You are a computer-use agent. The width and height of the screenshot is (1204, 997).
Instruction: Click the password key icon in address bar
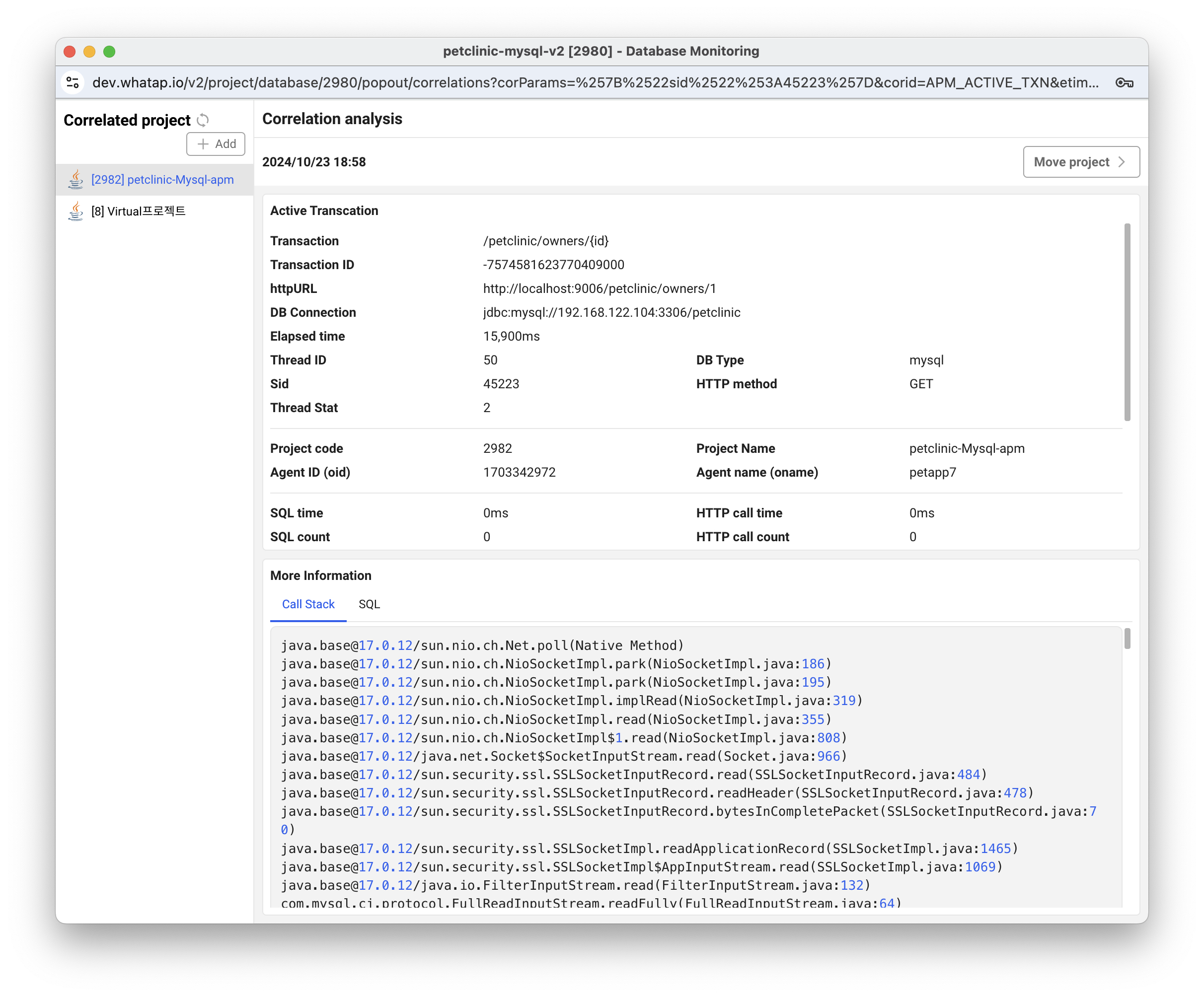point(1125,82)
